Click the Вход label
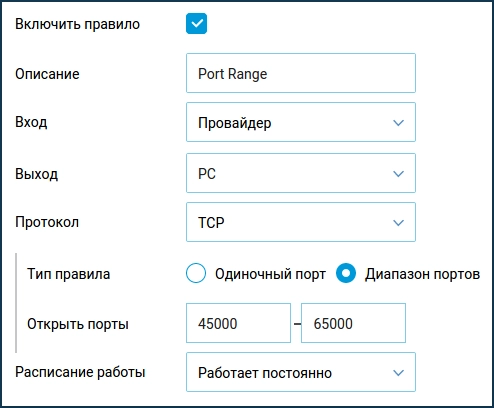Viewport: 494px width, 408px height. (31, 122)
